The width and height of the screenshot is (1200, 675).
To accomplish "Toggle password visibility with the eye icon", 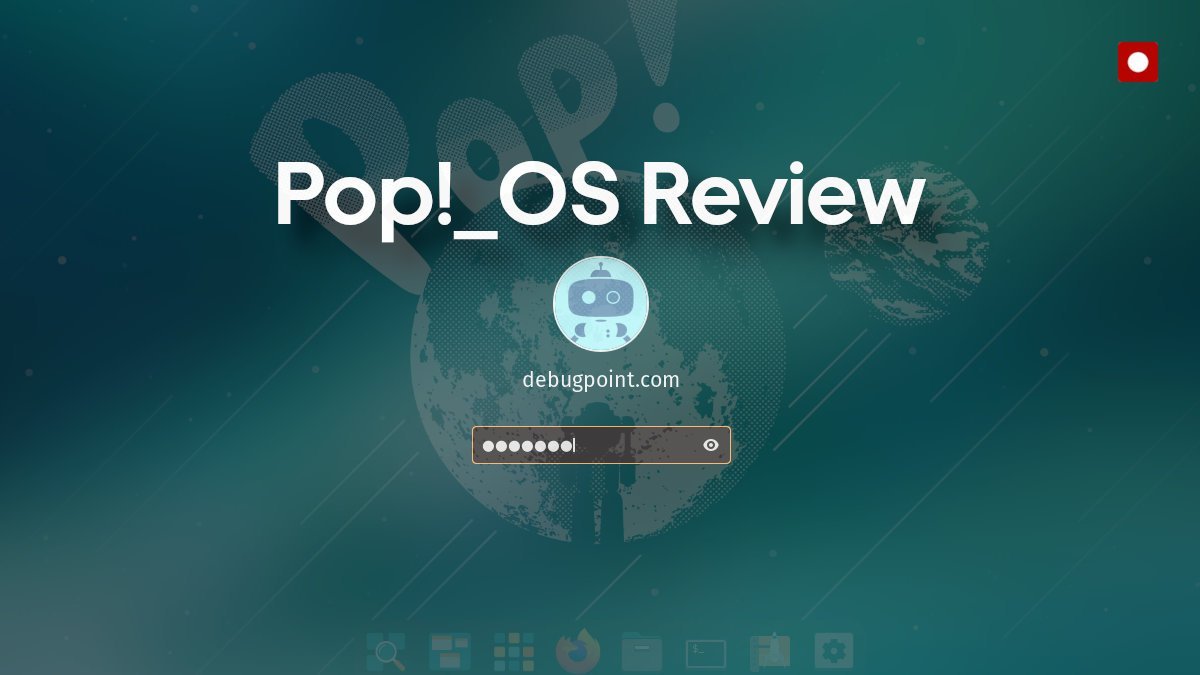I will coord(711,445).
